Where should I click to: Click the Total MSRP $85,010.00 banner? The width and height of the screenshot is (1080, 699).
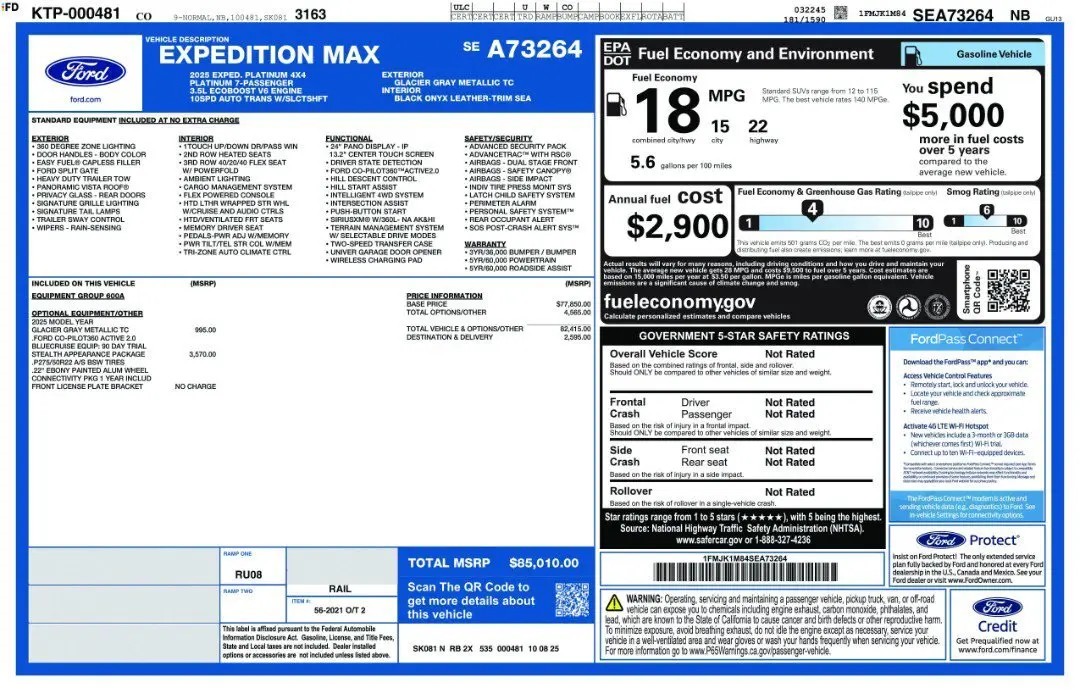(x=495, y=563)
